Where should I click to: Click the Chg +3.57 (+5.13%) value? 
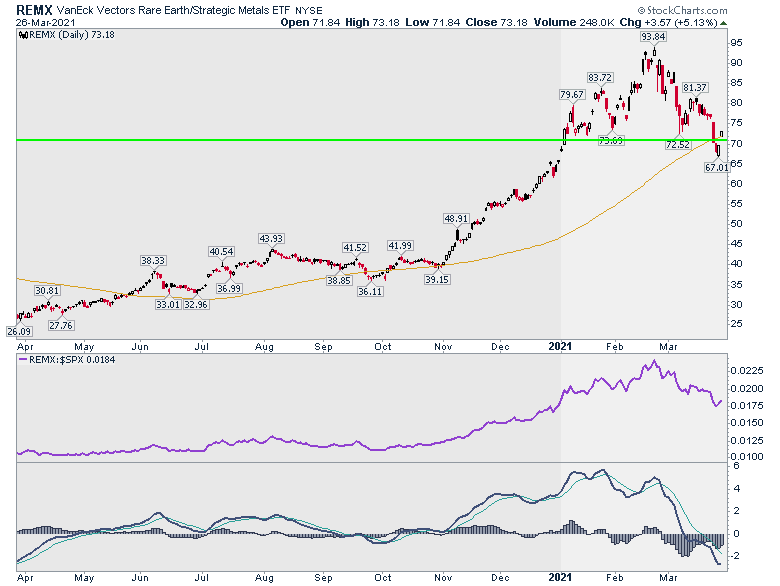click(668, 22)
